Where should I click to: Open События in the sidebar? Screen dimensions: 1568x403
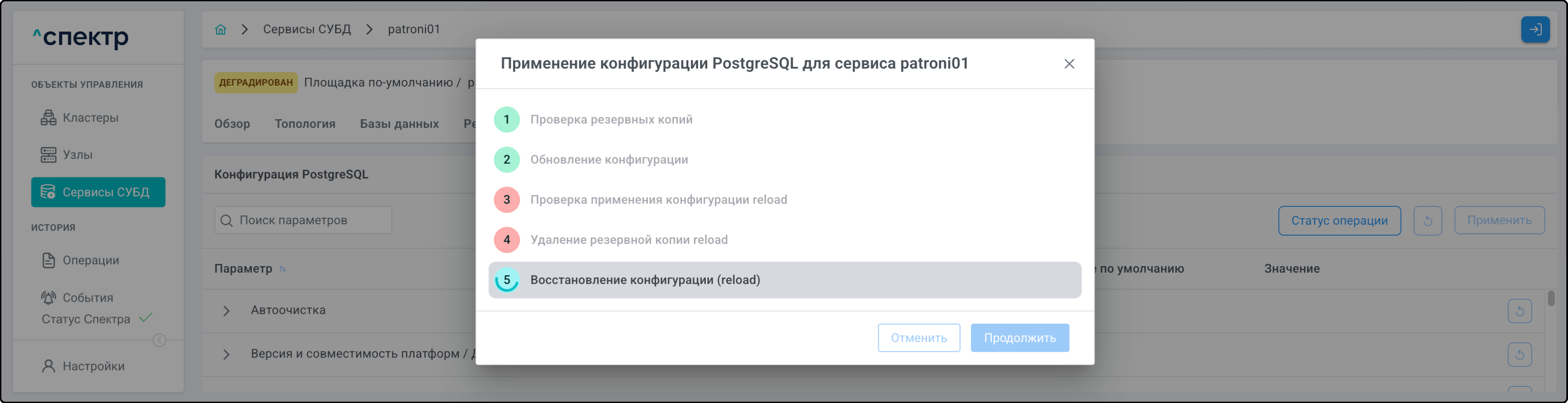(88, 298)
